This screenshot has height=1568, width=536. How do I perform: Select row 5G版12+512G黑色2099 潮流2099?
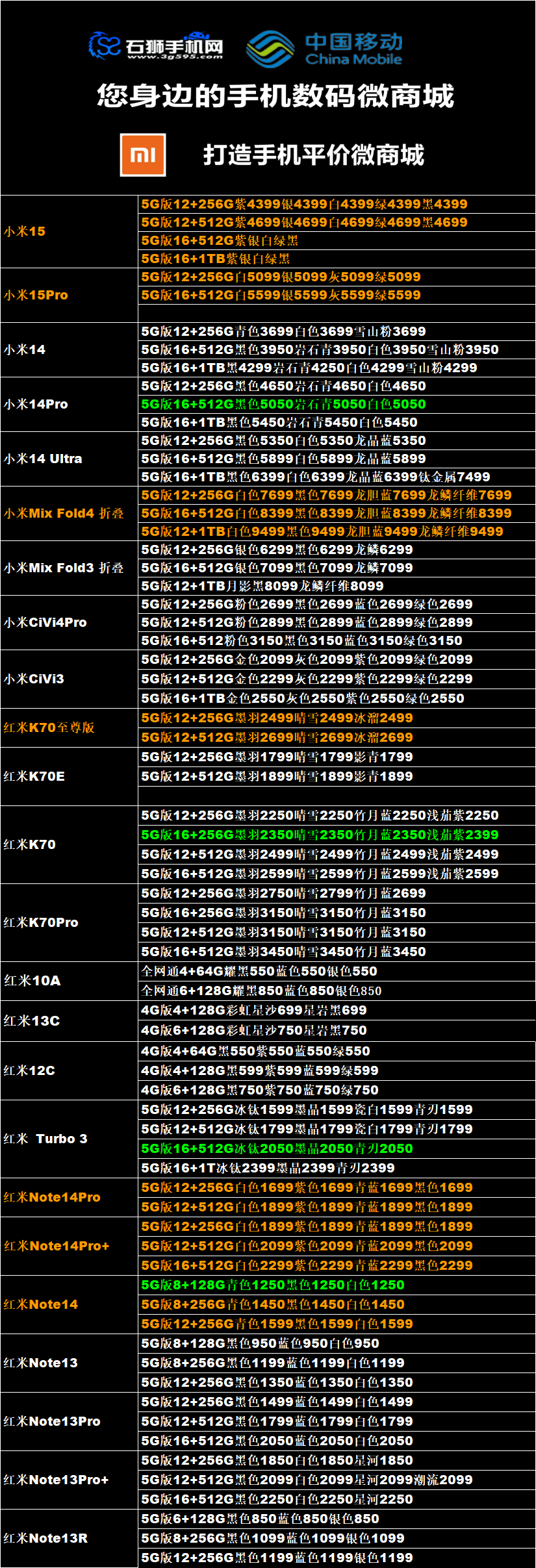pos(337,1480)
